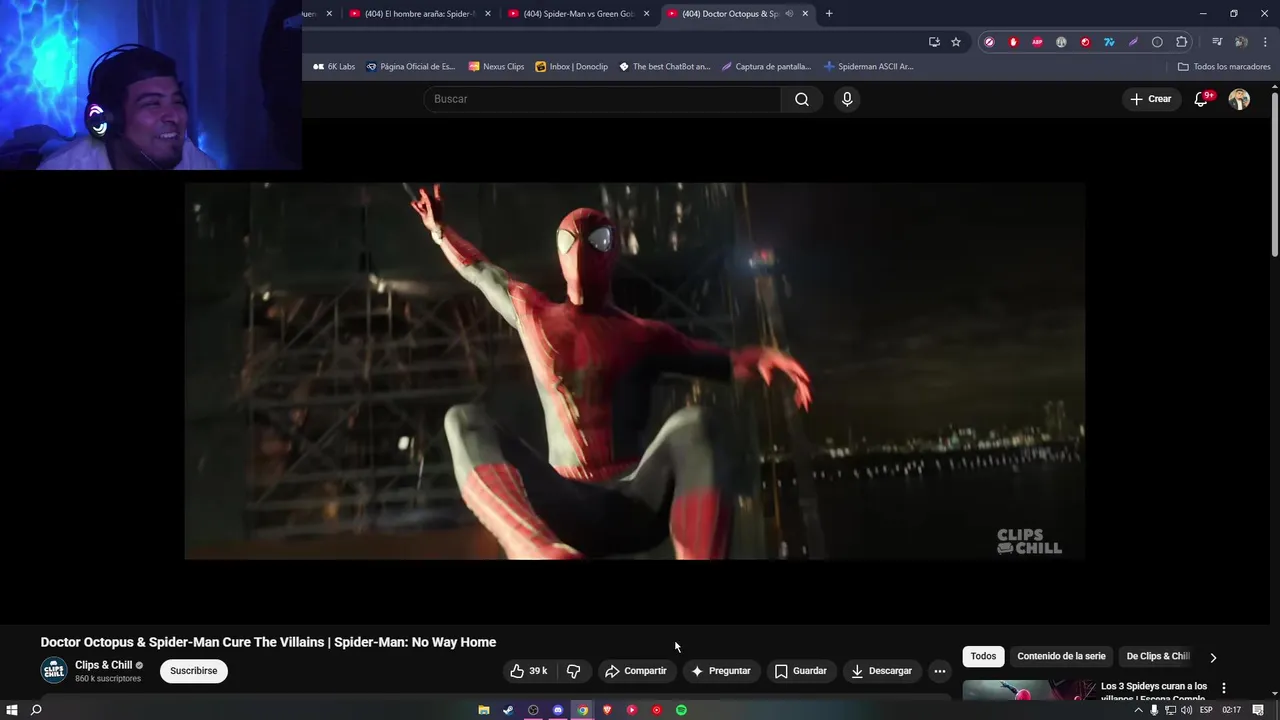1280x720 pixels.
Task: Open Discord from the taskbar
Action: [x=558, y=710]
